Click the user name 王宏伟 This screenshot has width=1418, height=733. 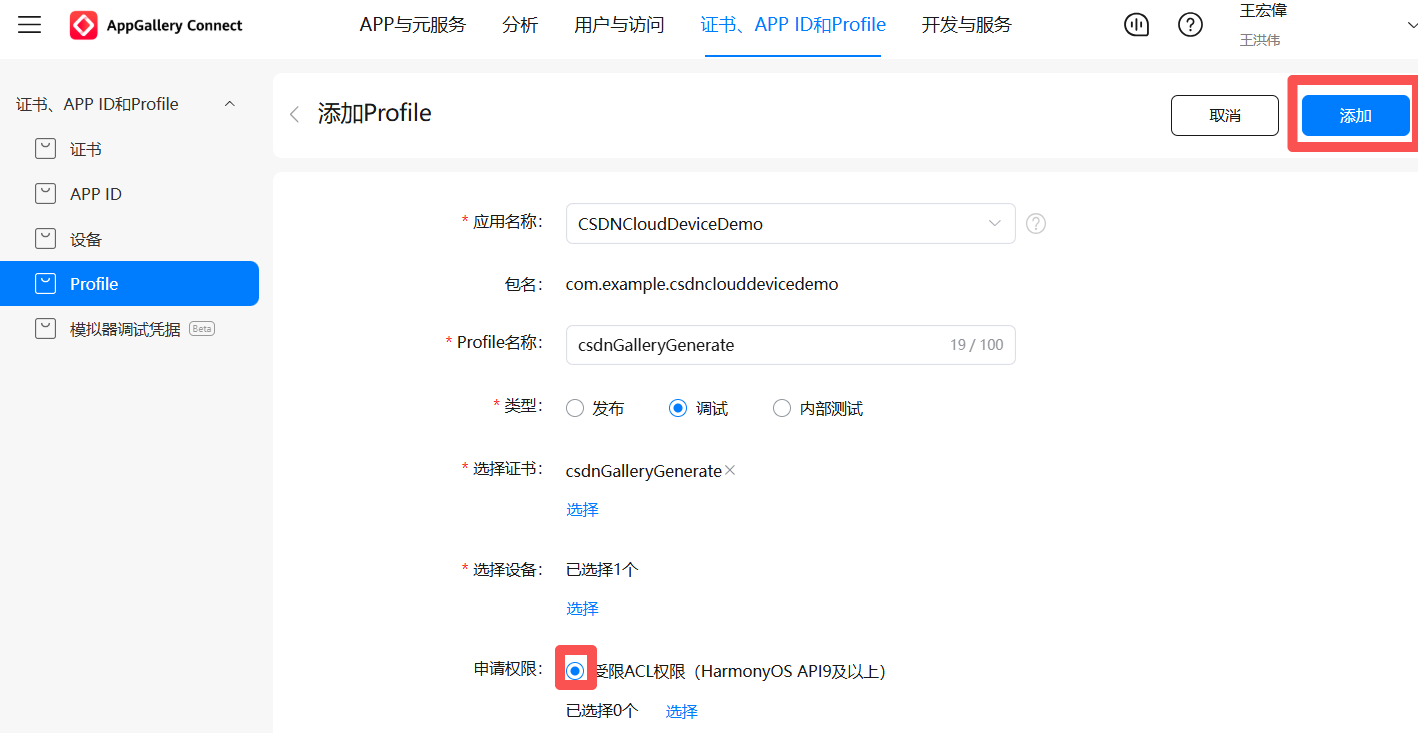[1263, 11]
